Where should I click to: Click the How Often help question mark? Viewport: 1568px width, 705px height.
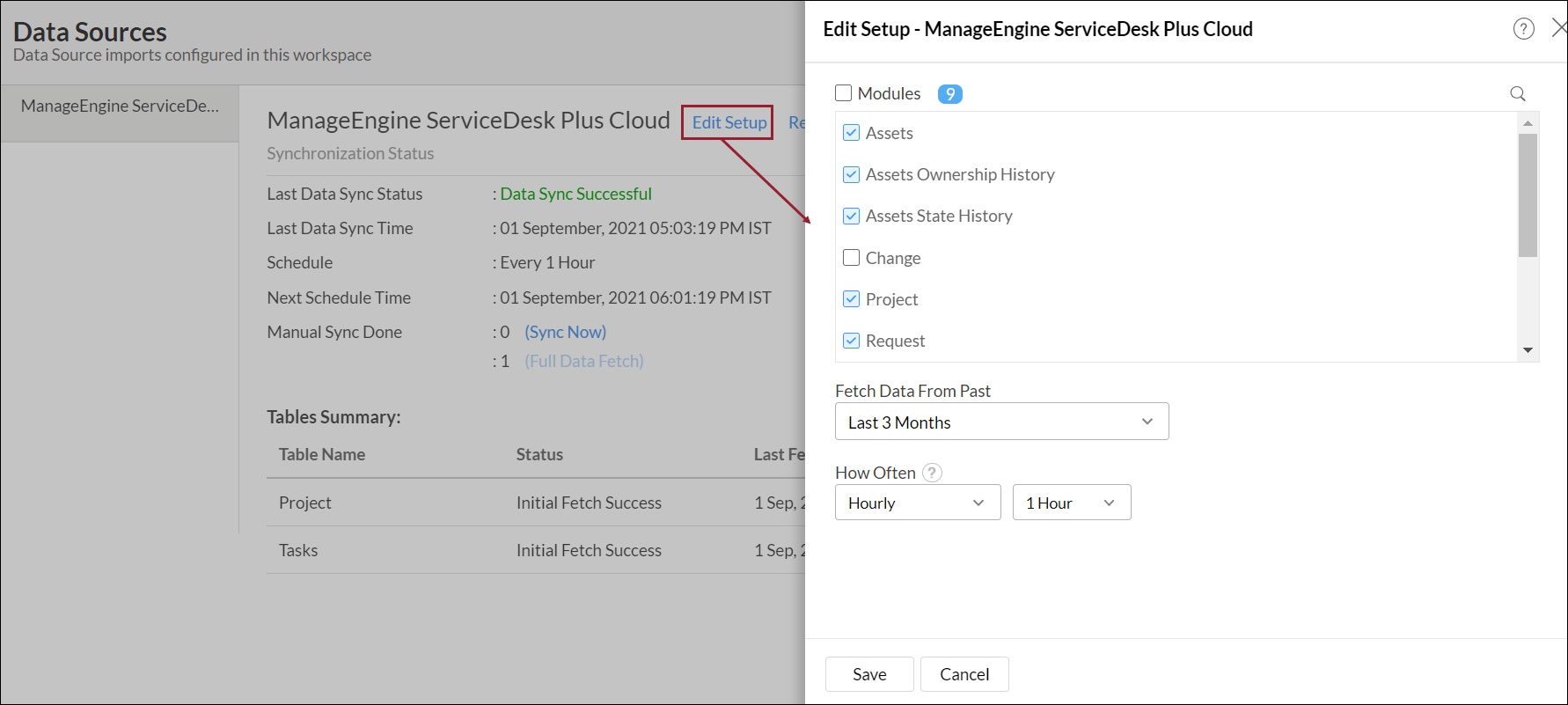933,473
